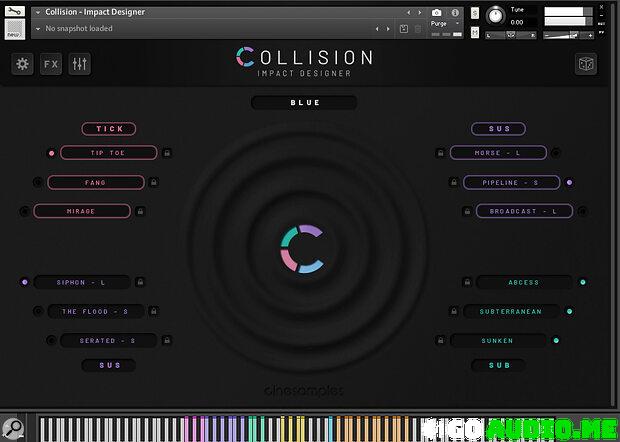Open the BLUE preset selector

click(304, 102)
